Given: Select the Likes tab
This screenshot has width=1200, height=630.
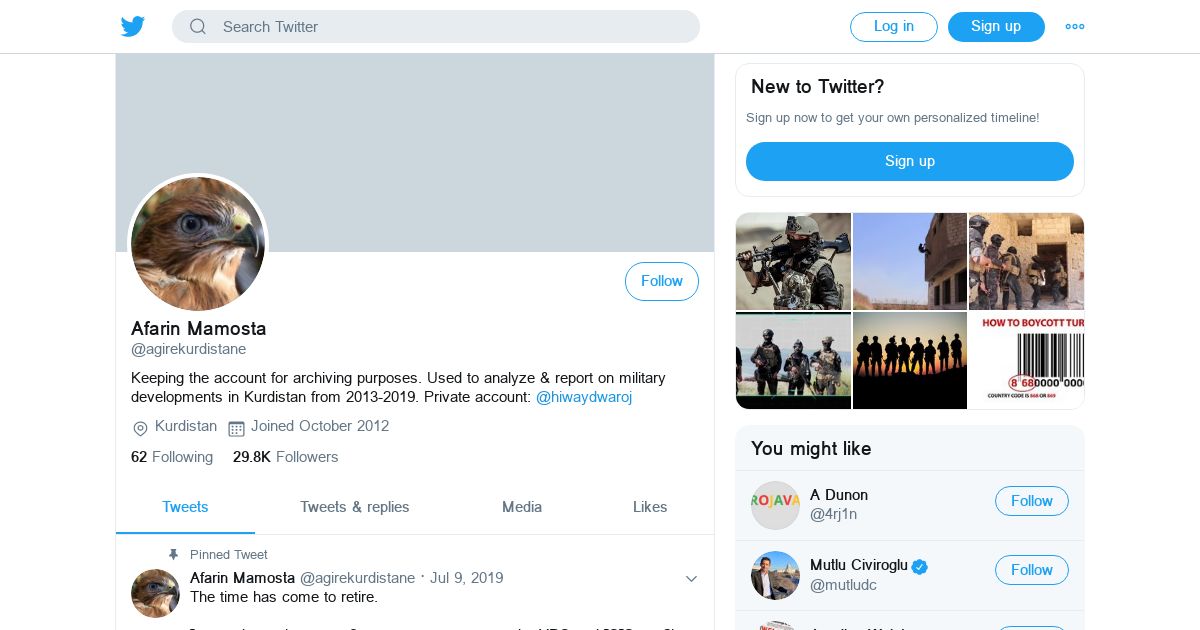Looking at the screenshot, I should [650, 507].
